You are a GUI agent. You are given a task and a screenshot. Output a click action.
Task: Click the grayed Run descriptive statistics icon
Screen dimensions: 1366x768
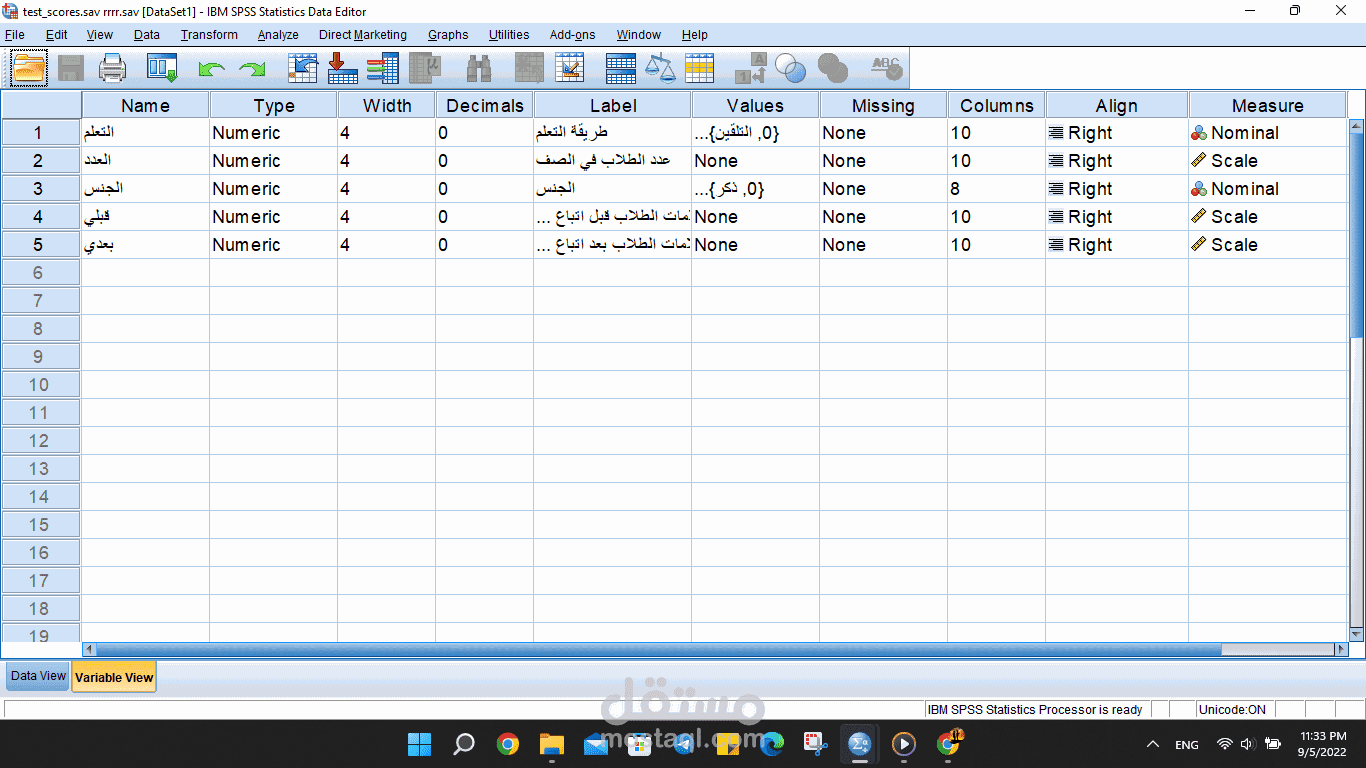427,68
